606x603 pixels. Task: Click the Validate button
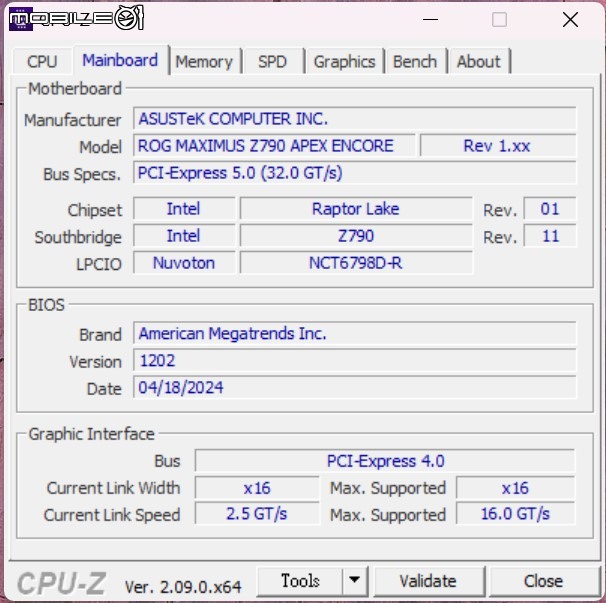[428, 581]
